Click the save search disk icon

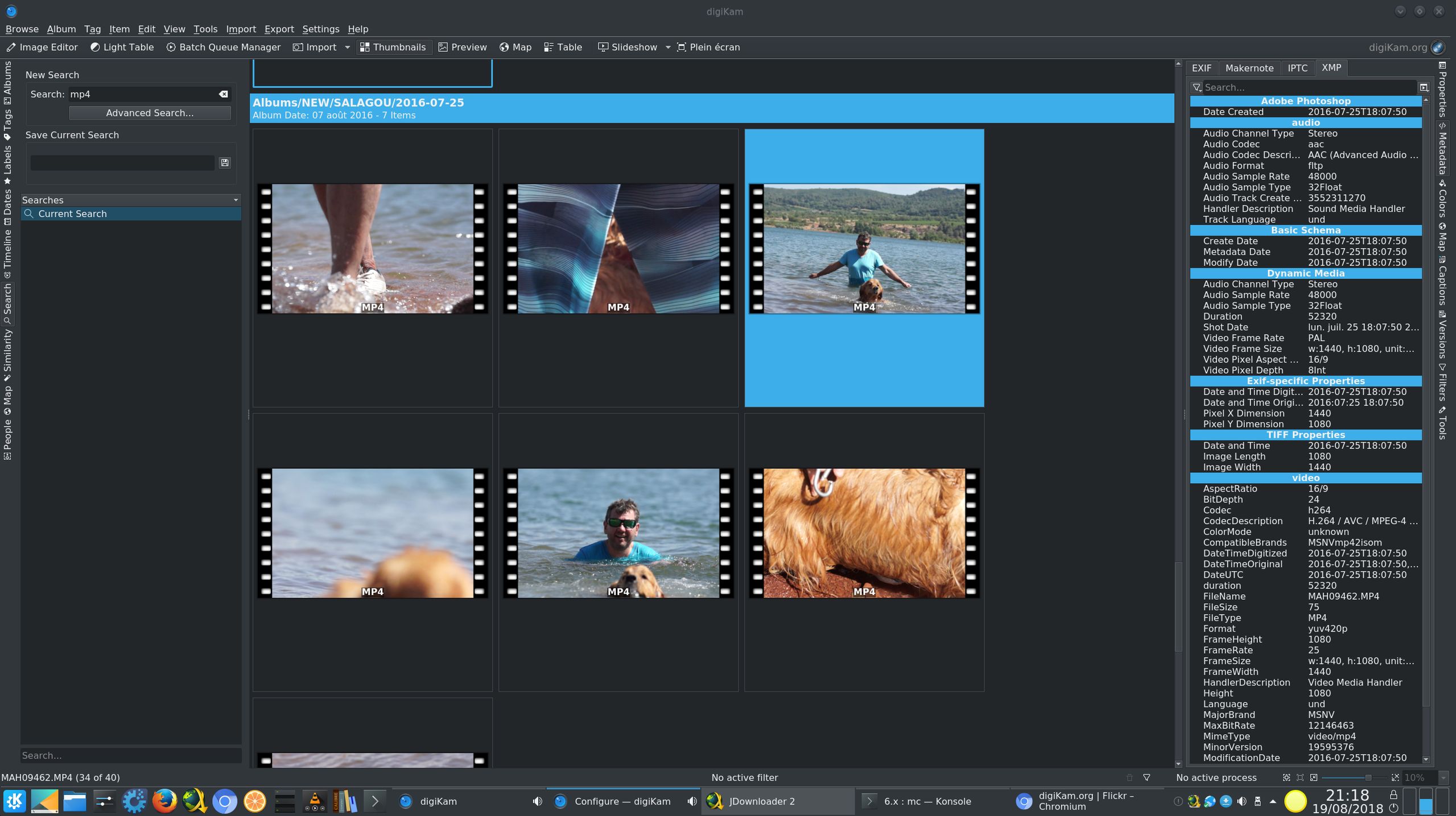(225, 163)
